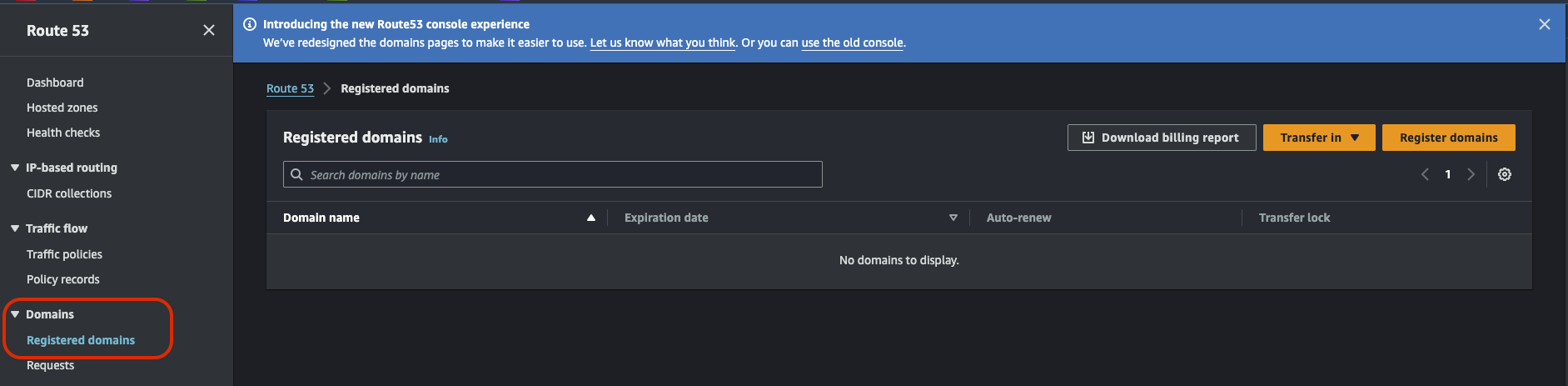Follow Route 53 breadcrumb link
Image resolution: width=1568 pixels, height=386 pixels.
coord(290,88)
